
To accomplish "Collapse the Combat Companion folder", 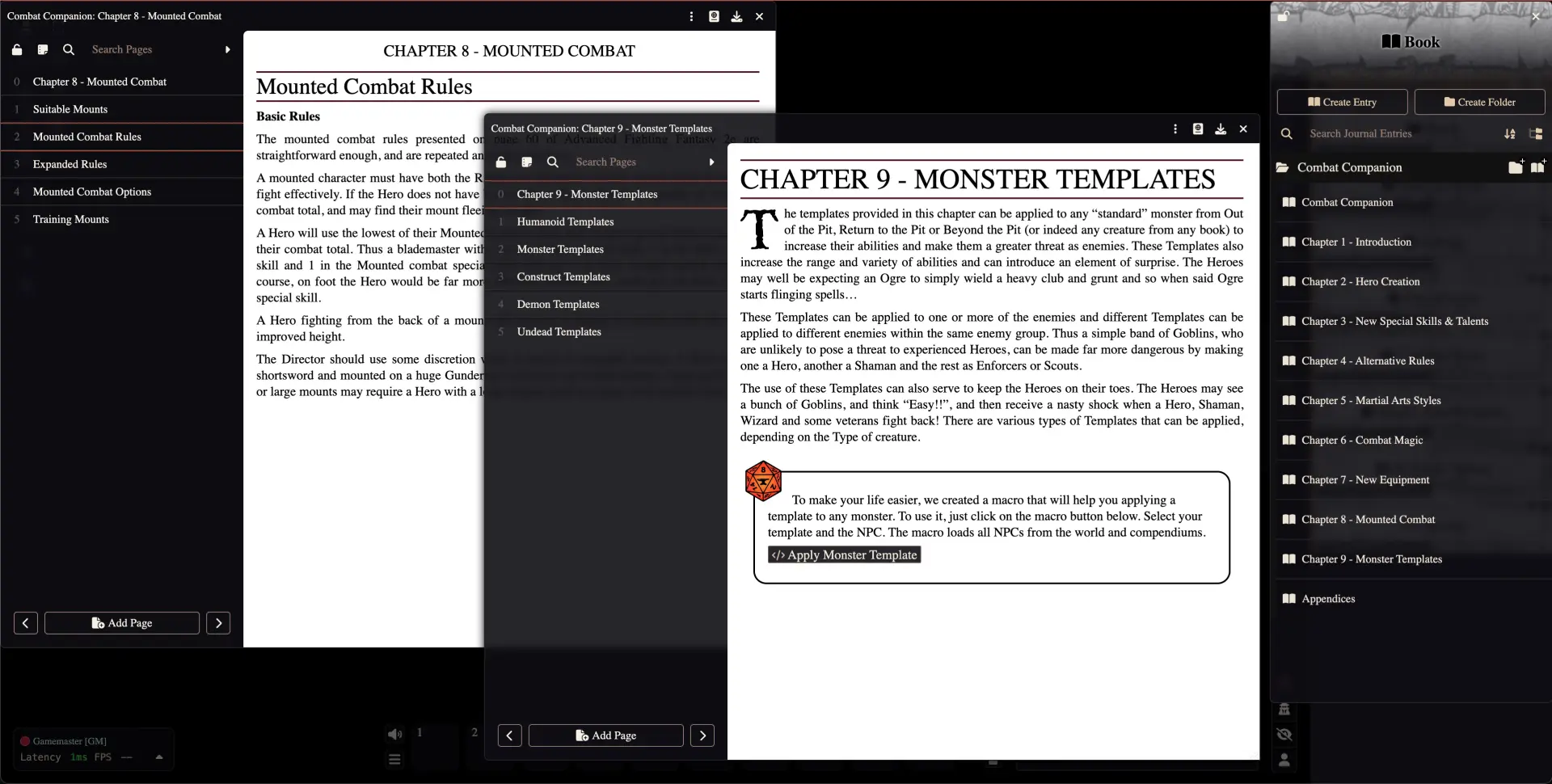I will coord(1283,167).
